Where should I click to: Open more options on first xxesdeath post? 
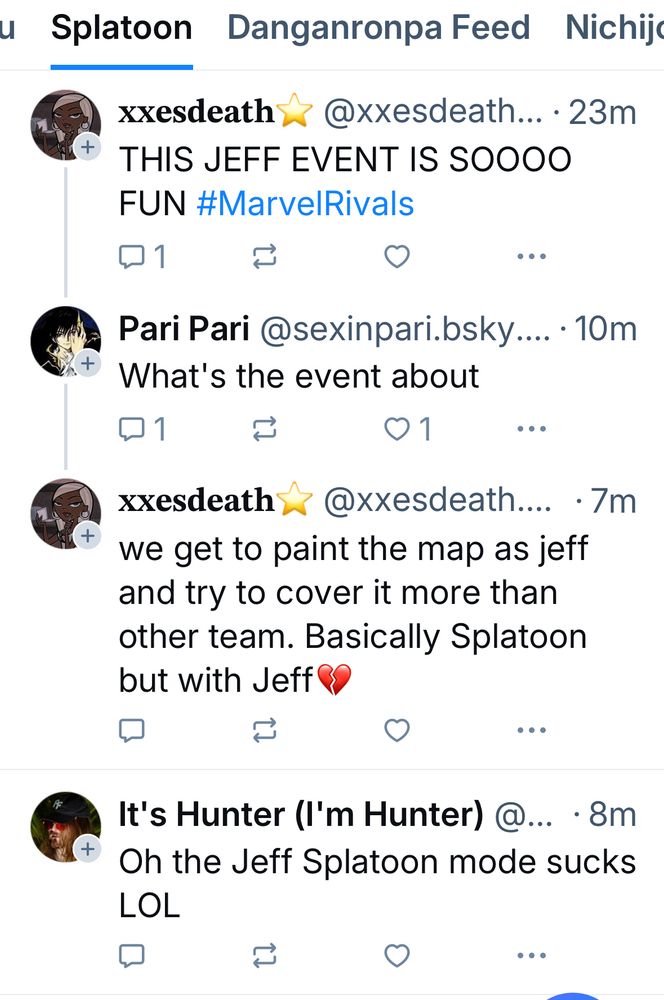531,258
